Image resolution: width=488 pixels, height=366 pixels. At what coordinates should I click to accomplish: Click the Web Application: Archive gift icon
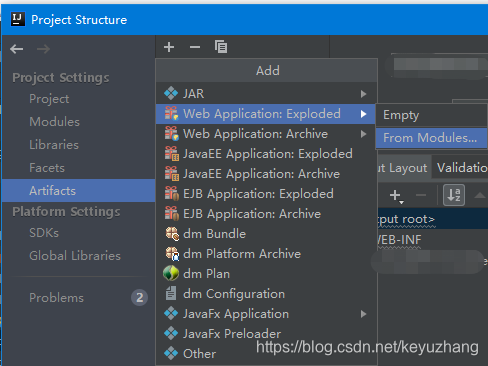(x=172, y=133)
